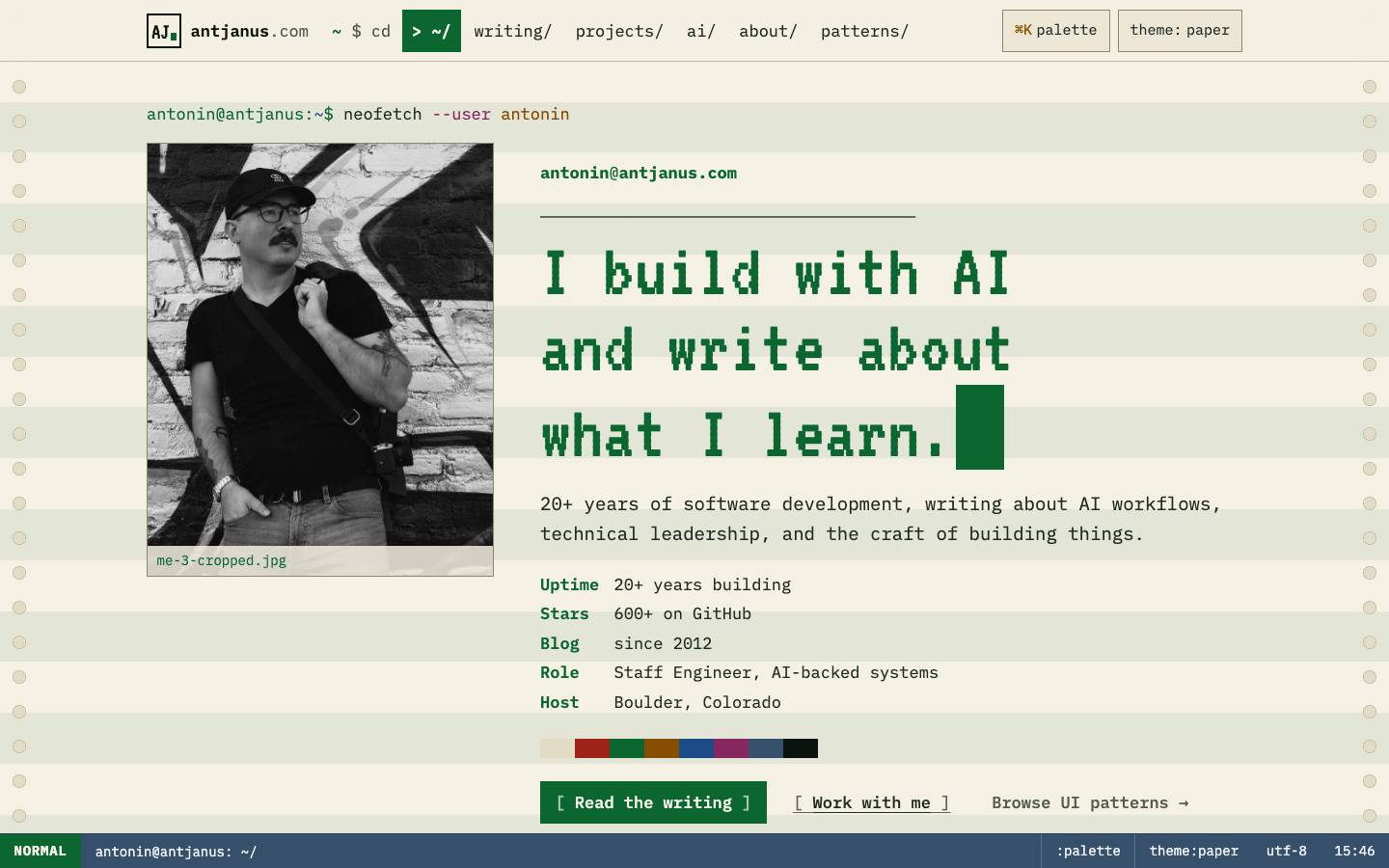The image size is (1389, 868).
Task: Navigate to about/ page
Action: pyautogui.click(x=768, y=31)
